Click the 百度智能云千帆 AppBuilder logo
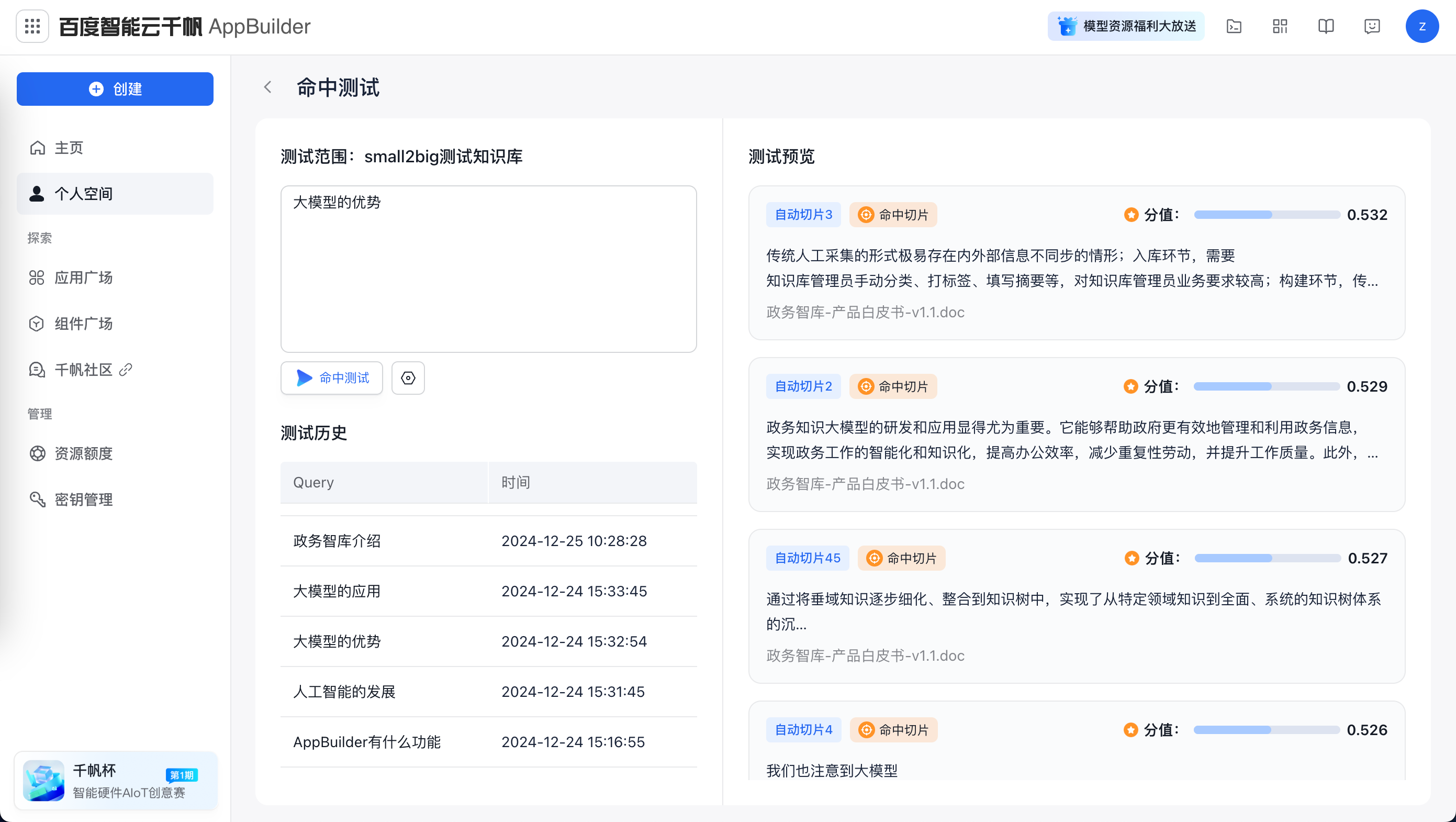The image size is (1456, 822). (185, 26)
